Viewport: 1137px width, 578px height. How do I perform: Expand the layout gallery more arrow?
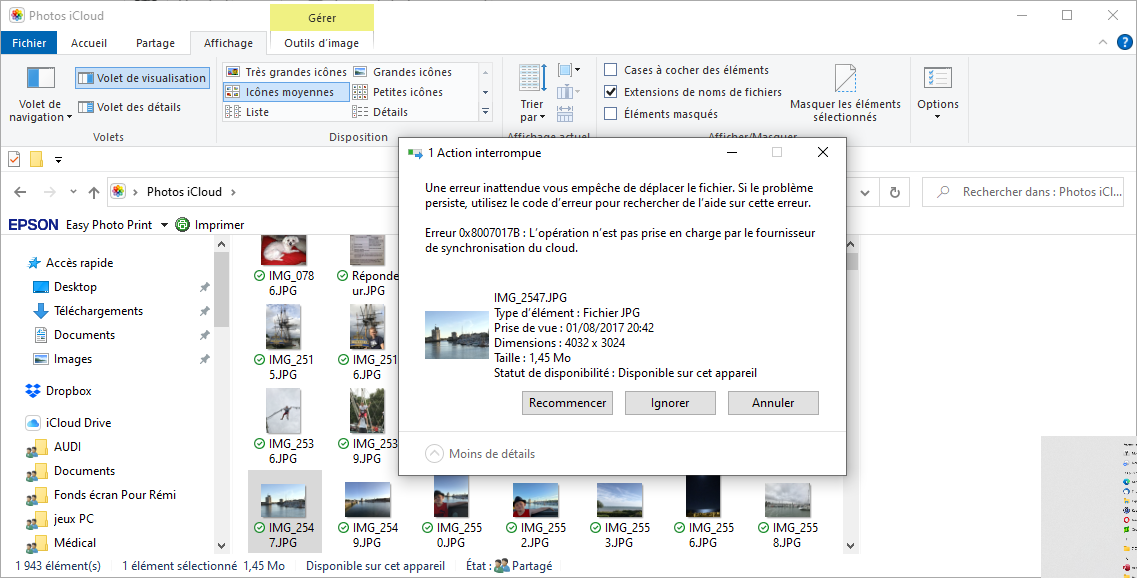point(486,112)
